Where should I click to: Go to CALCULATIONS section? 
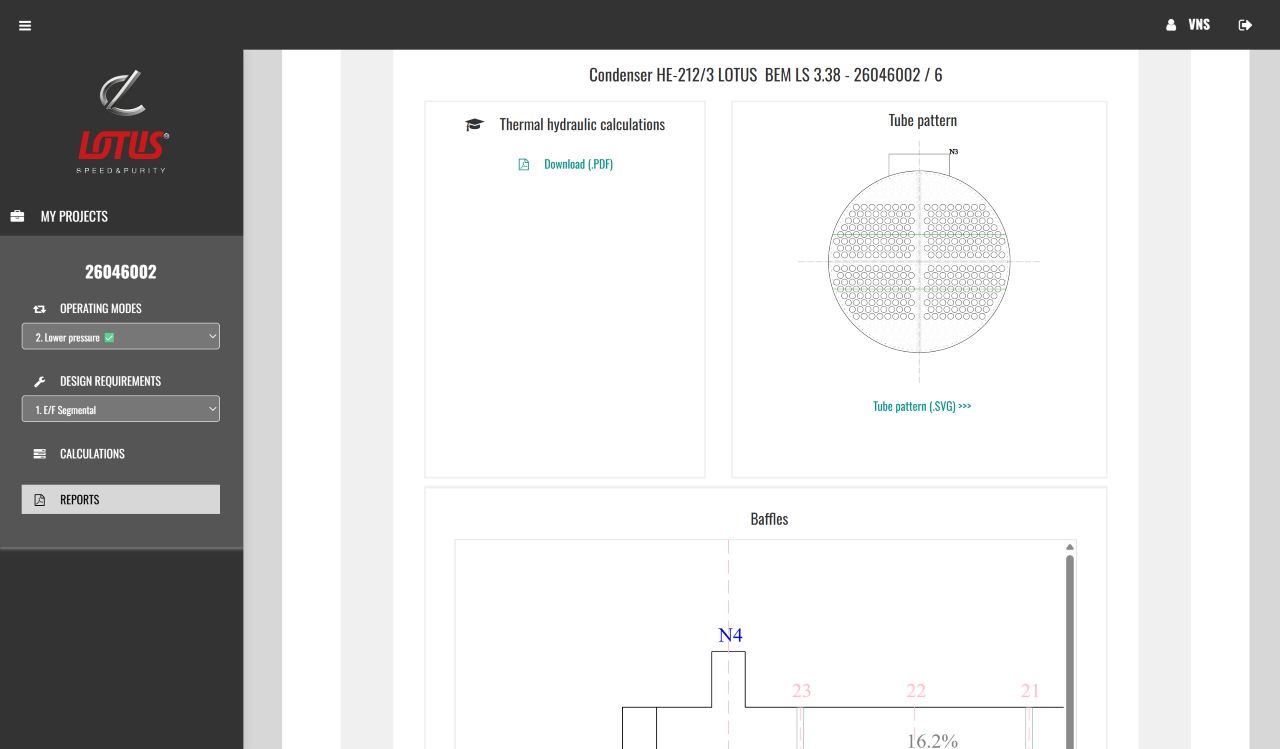pos(92,454)
